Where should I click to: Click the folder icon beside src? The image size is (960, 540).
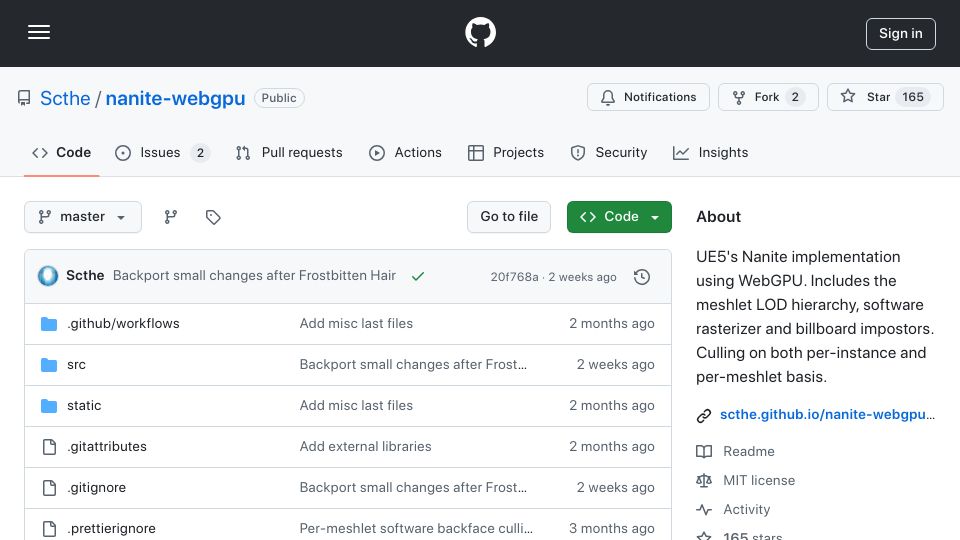coord(49,365)
